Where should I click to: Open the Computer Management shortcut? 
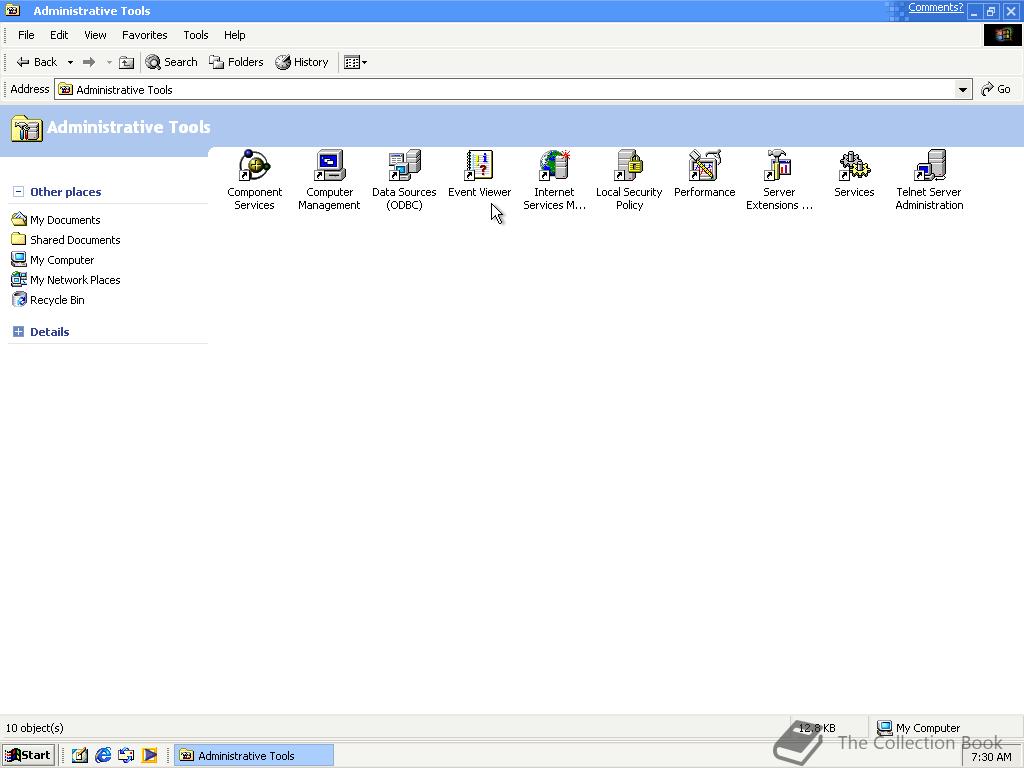point(329,180)
